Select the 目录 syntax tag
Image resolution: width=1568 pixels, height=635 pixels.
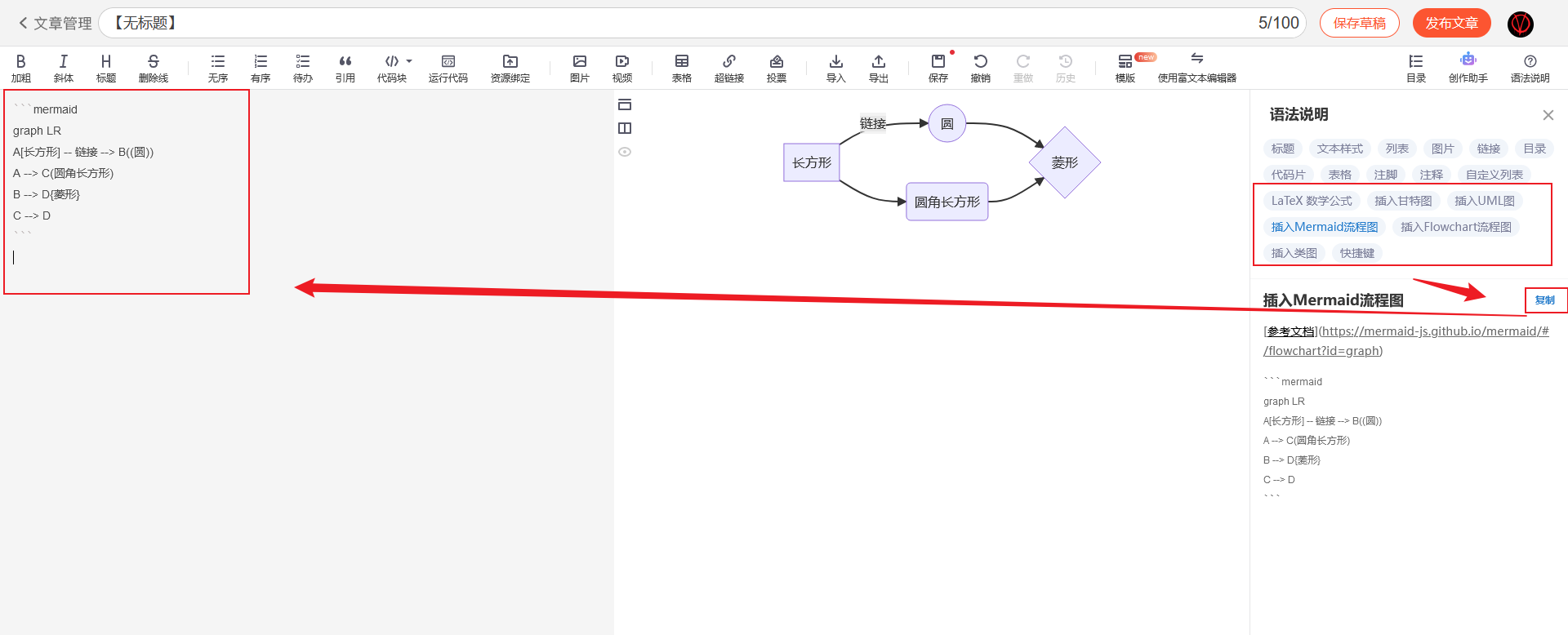[x=1535, y=149]
